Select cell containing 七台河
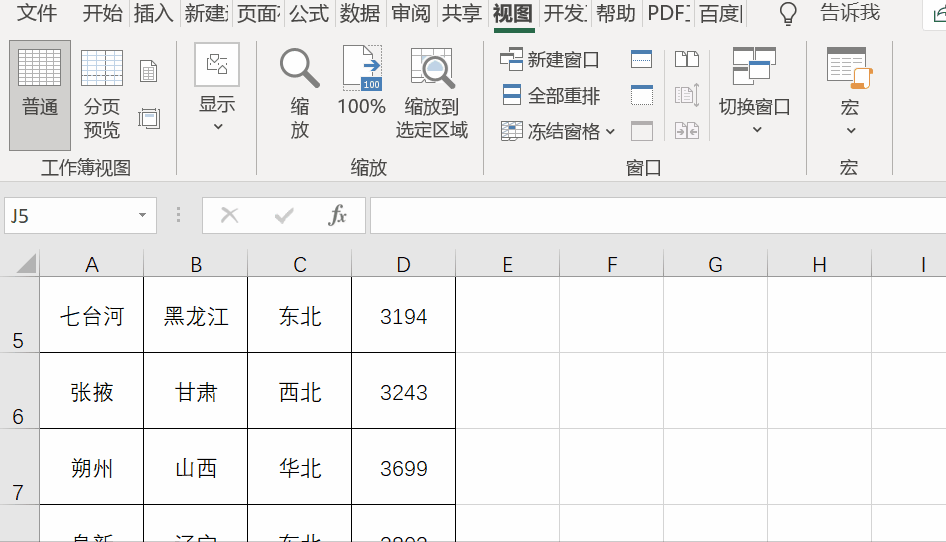 pyautogui.click(x=92, y=316)
